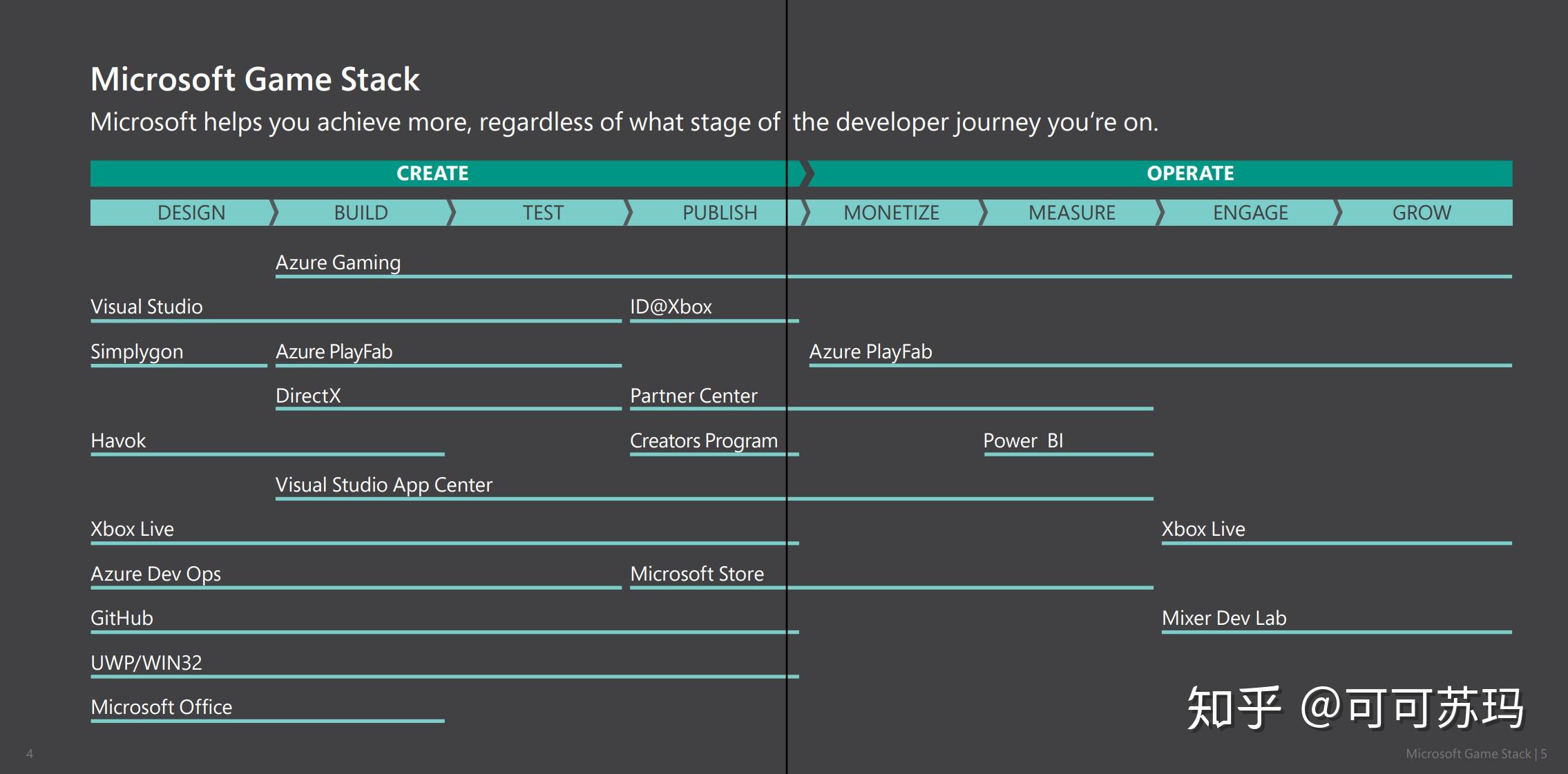The height and width of the screenshot is (774, 1568).
Task: Select the TEST stage
Action: point(540,213)
